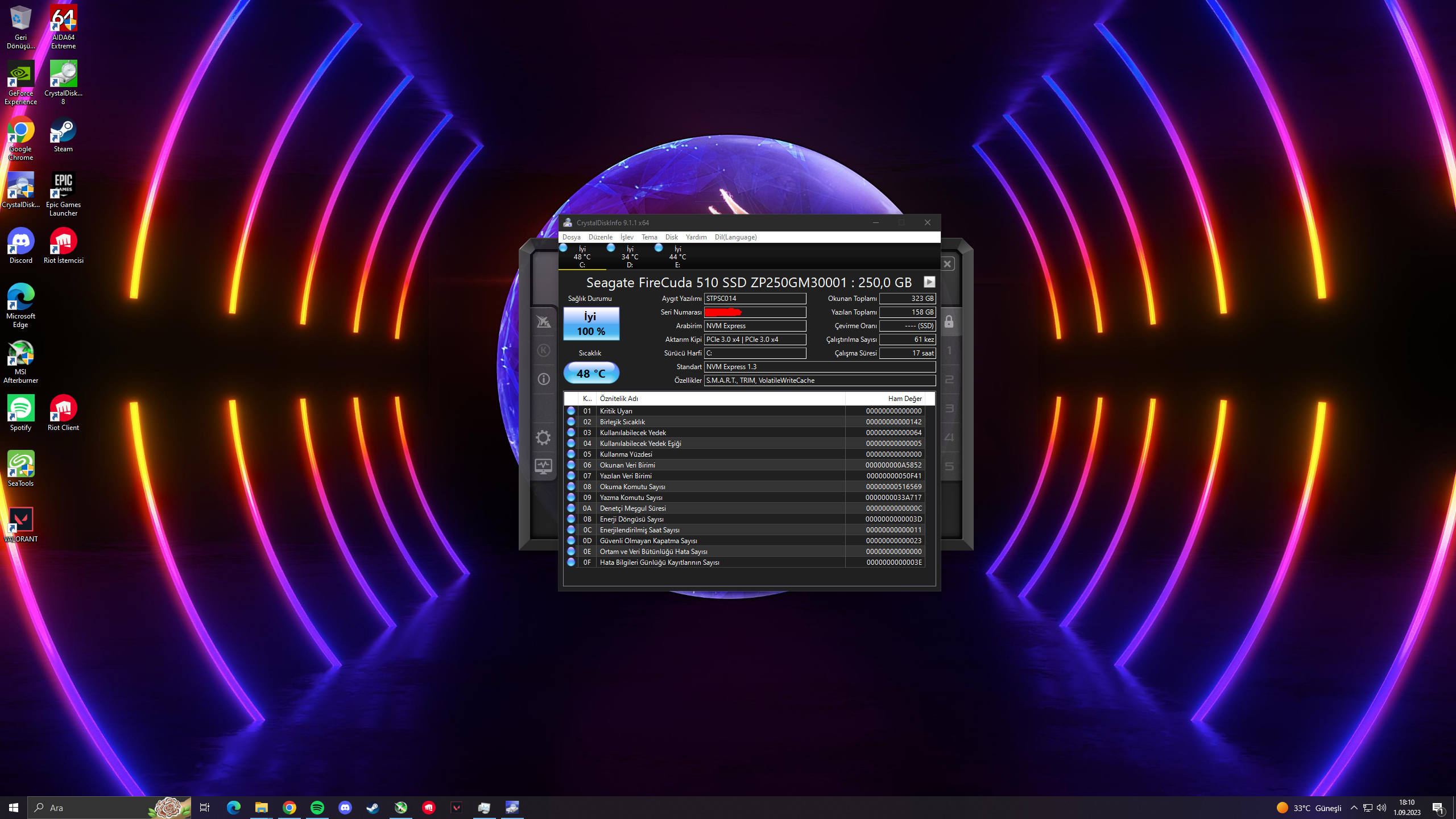1456x819 pixels.
Task: Open the Discord desktop shortcut
Action: 20,246
